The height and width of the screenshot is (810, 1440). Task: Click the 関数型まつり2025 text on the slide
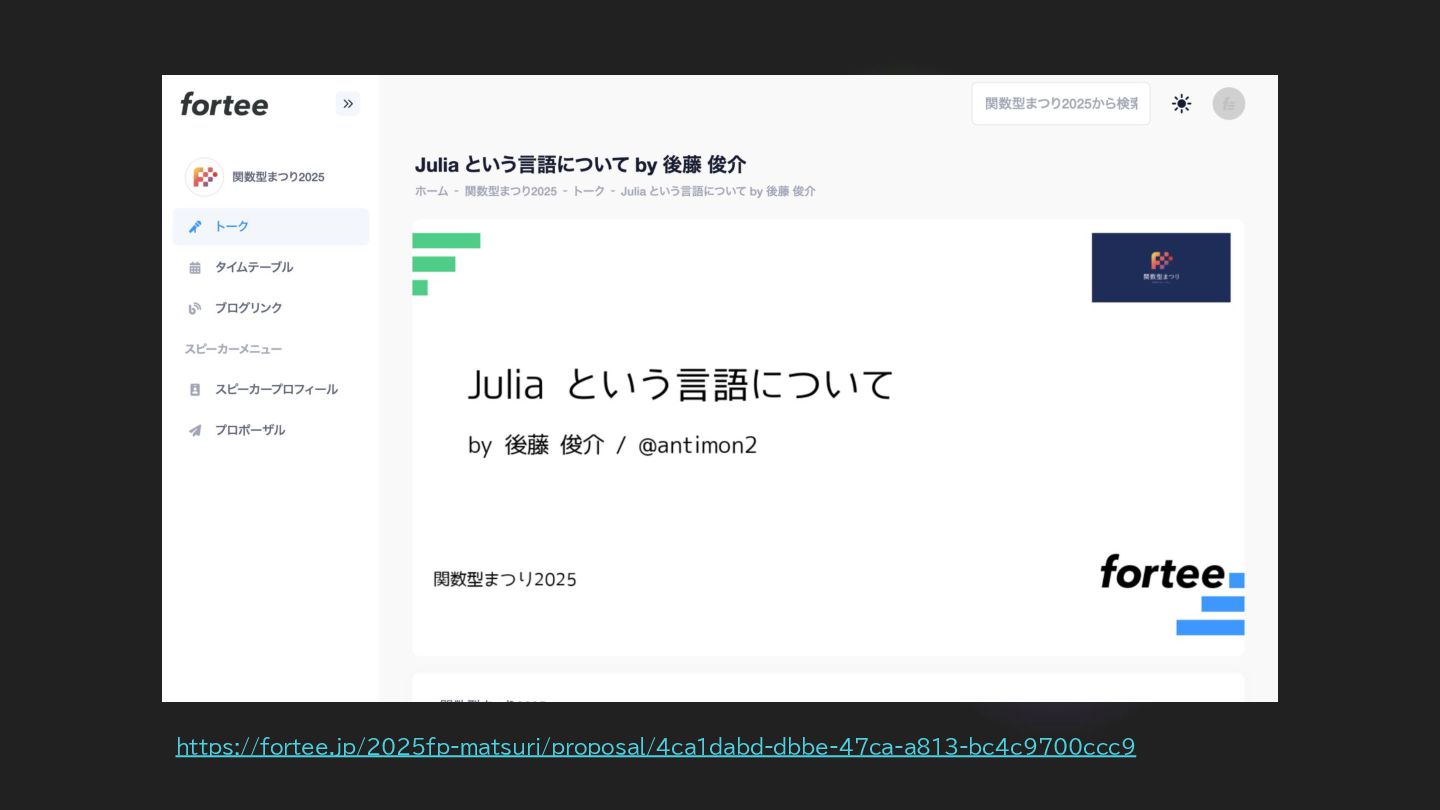pos(505,579)
